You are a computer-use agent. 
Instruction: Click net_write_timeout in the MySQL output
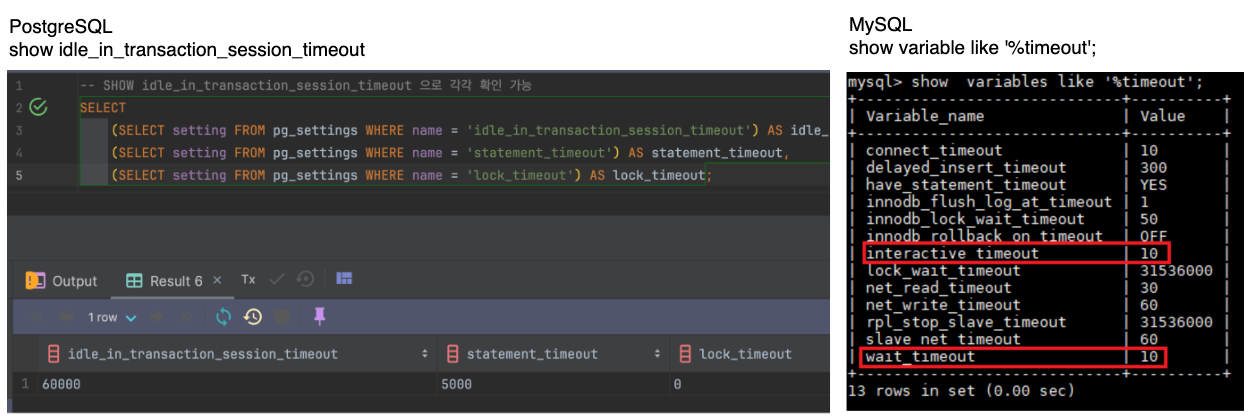(x=943, y=305)
